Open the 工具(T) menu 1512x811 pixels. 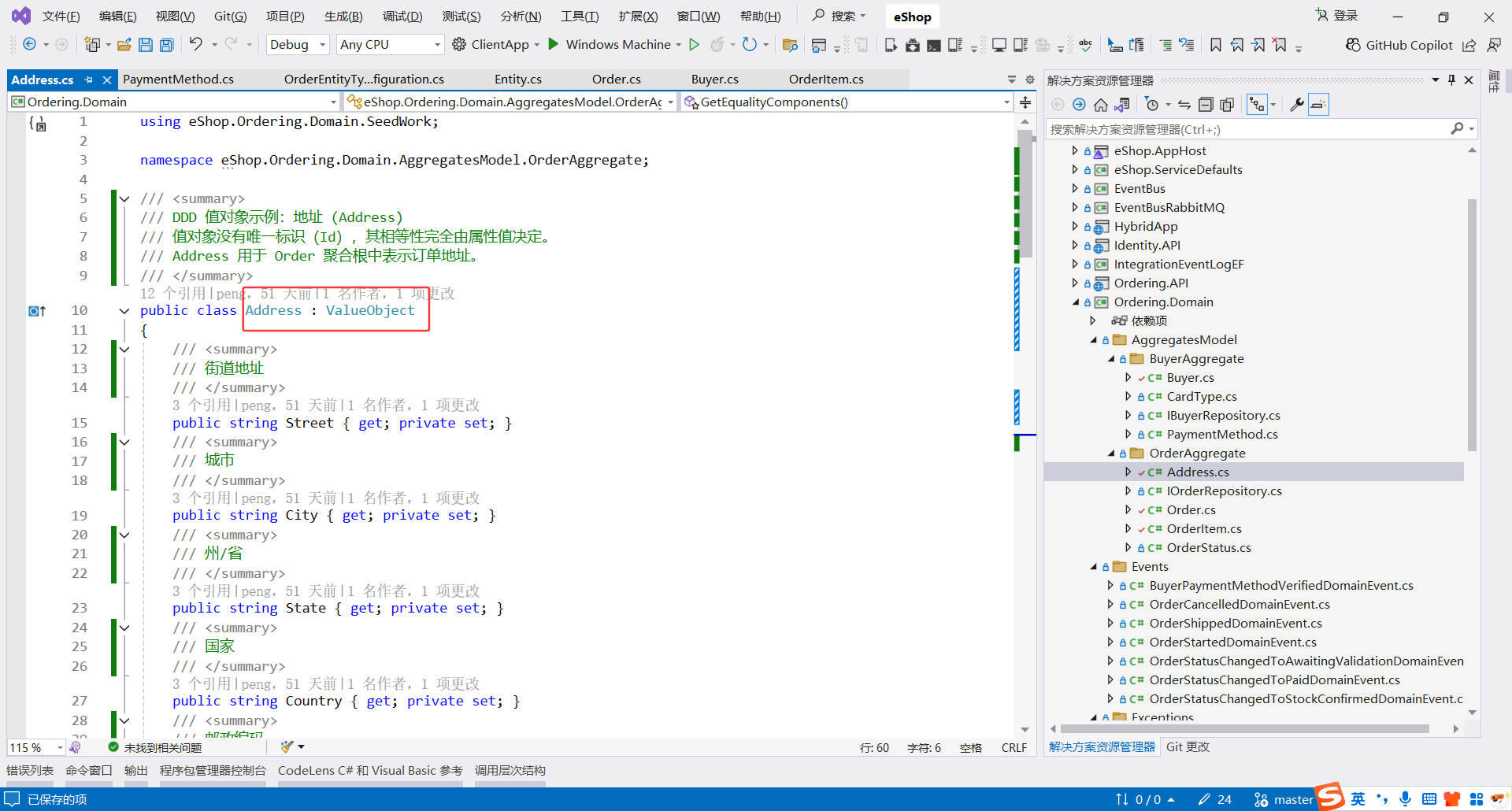[x=580, y=17]
